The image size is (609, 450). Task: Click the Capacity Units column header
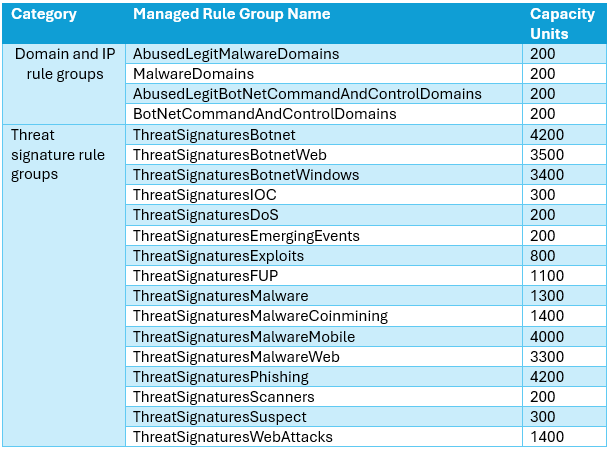[x=562, y=24]
